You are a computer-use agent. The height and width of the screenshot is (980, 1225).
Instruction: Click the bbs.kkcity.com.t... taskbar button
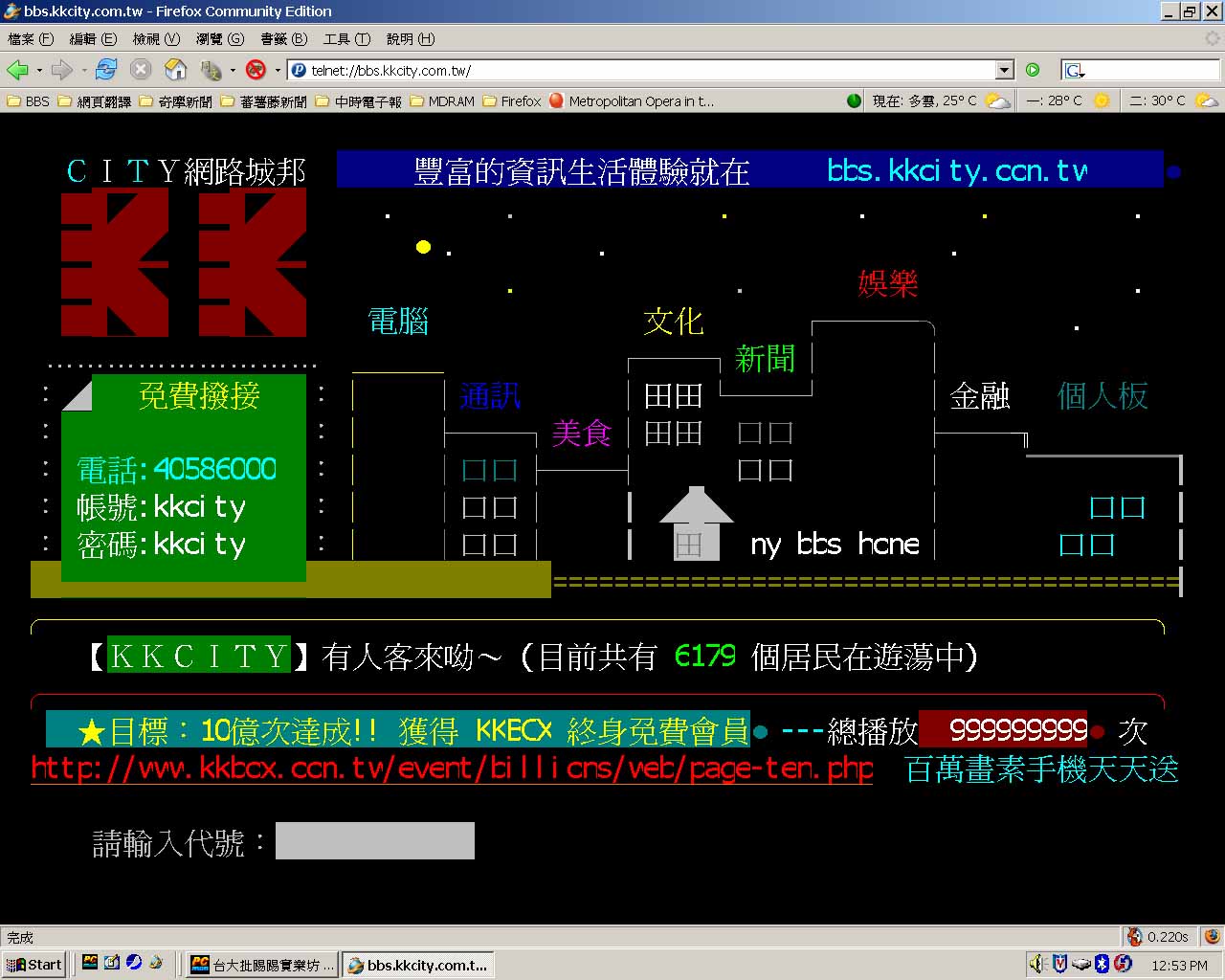click(x=418, y=964)
